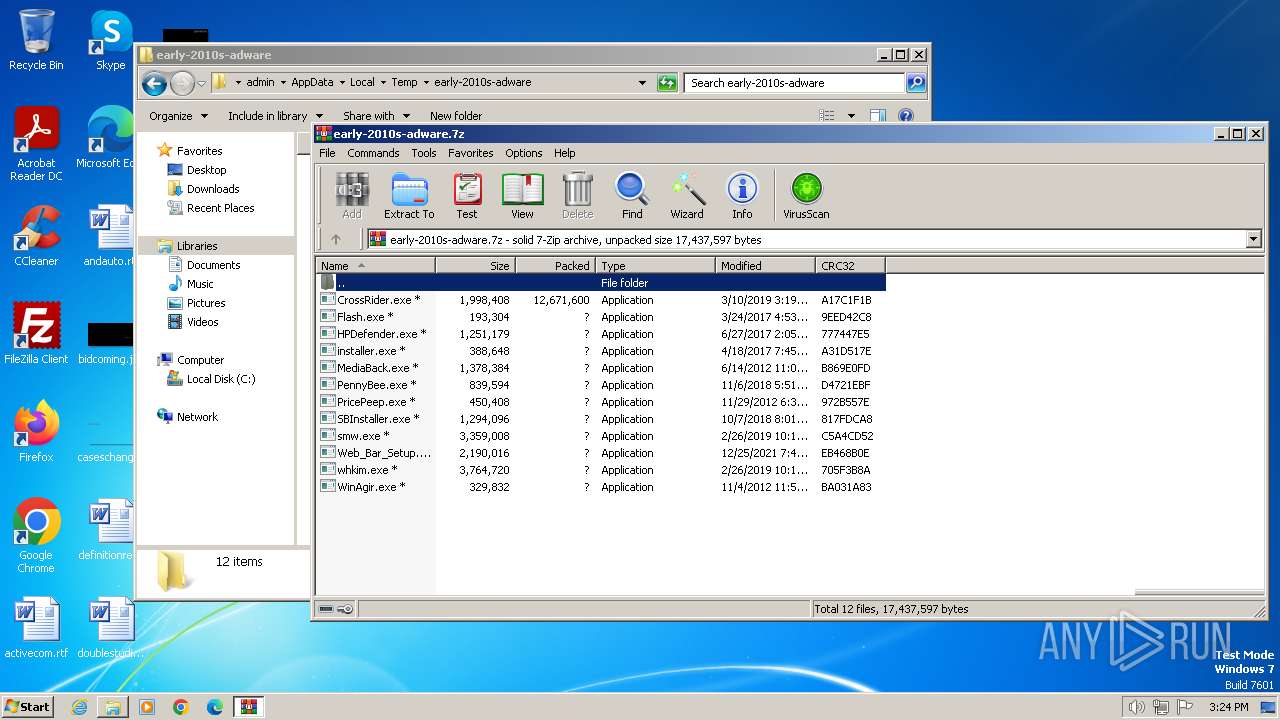Image resolution: width=1280 pixels, height=720 pixels.
Task: Open Firefox desktop icon
Action: 36,431
